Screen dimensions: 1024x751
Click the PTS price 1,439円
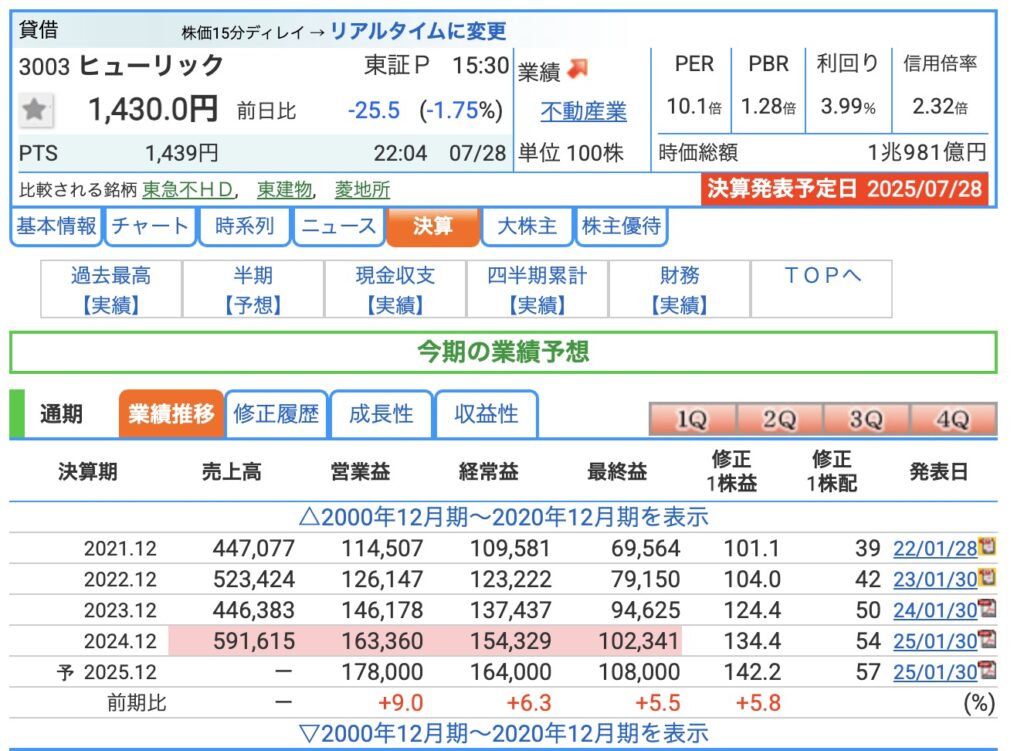[x=182, y=153]
